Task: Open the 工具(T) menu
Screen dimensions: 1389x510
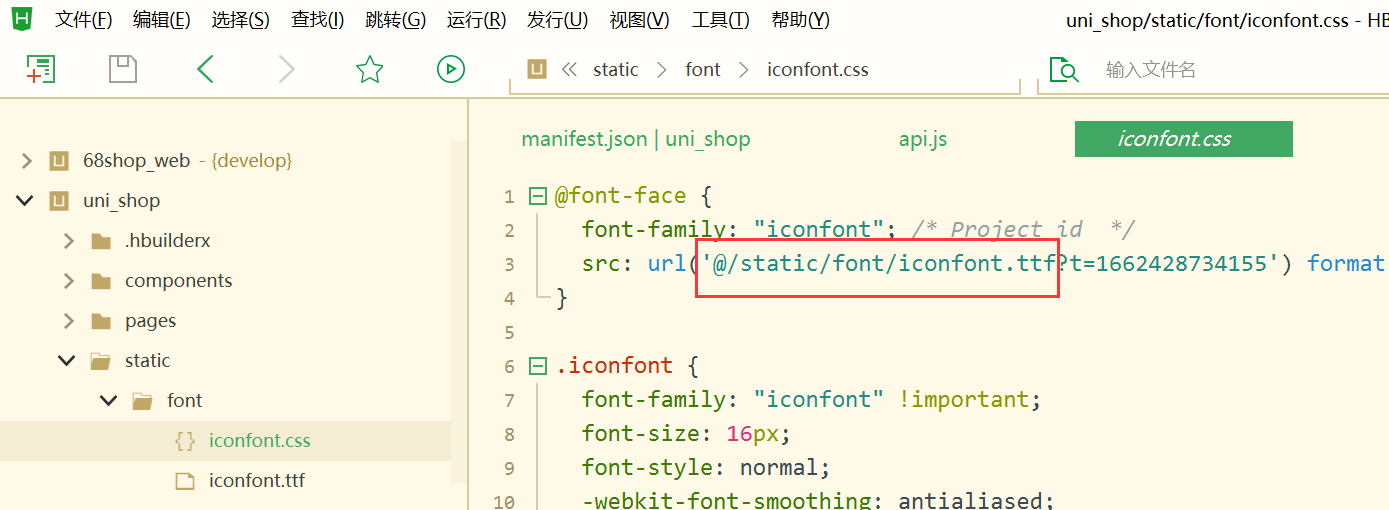Action: coord(721,19)
